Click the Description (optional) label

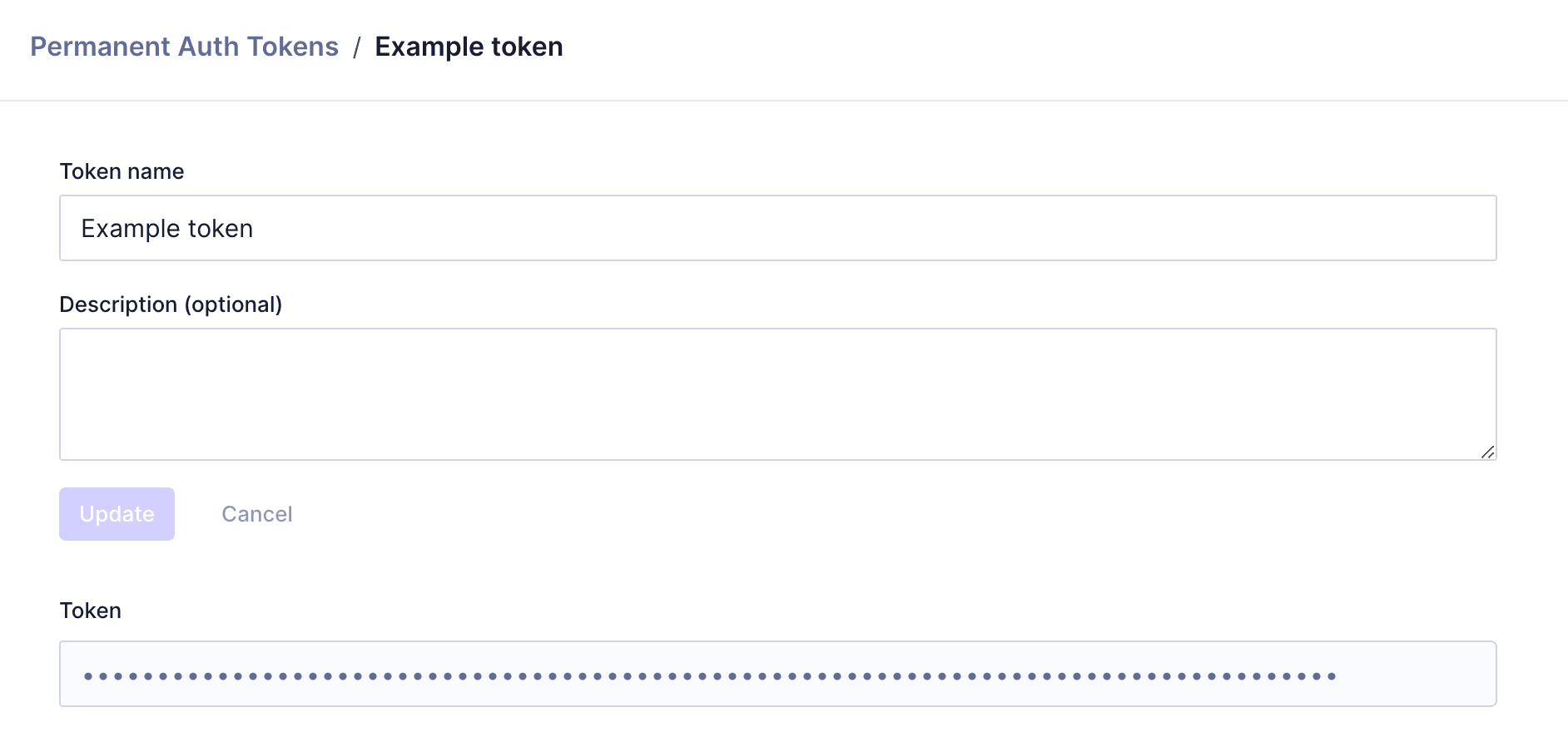[171, 304]
